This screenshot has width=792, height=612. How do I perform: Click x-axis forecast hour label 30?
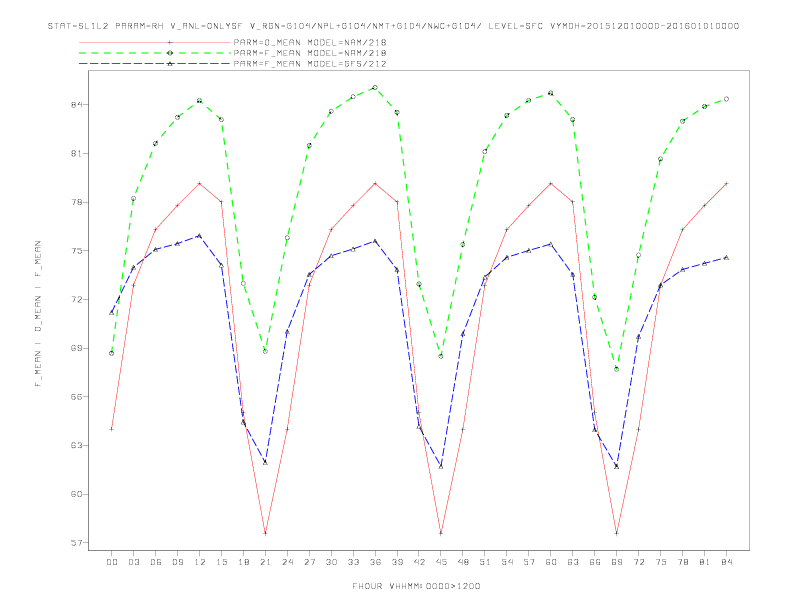(x=331, y=562)
